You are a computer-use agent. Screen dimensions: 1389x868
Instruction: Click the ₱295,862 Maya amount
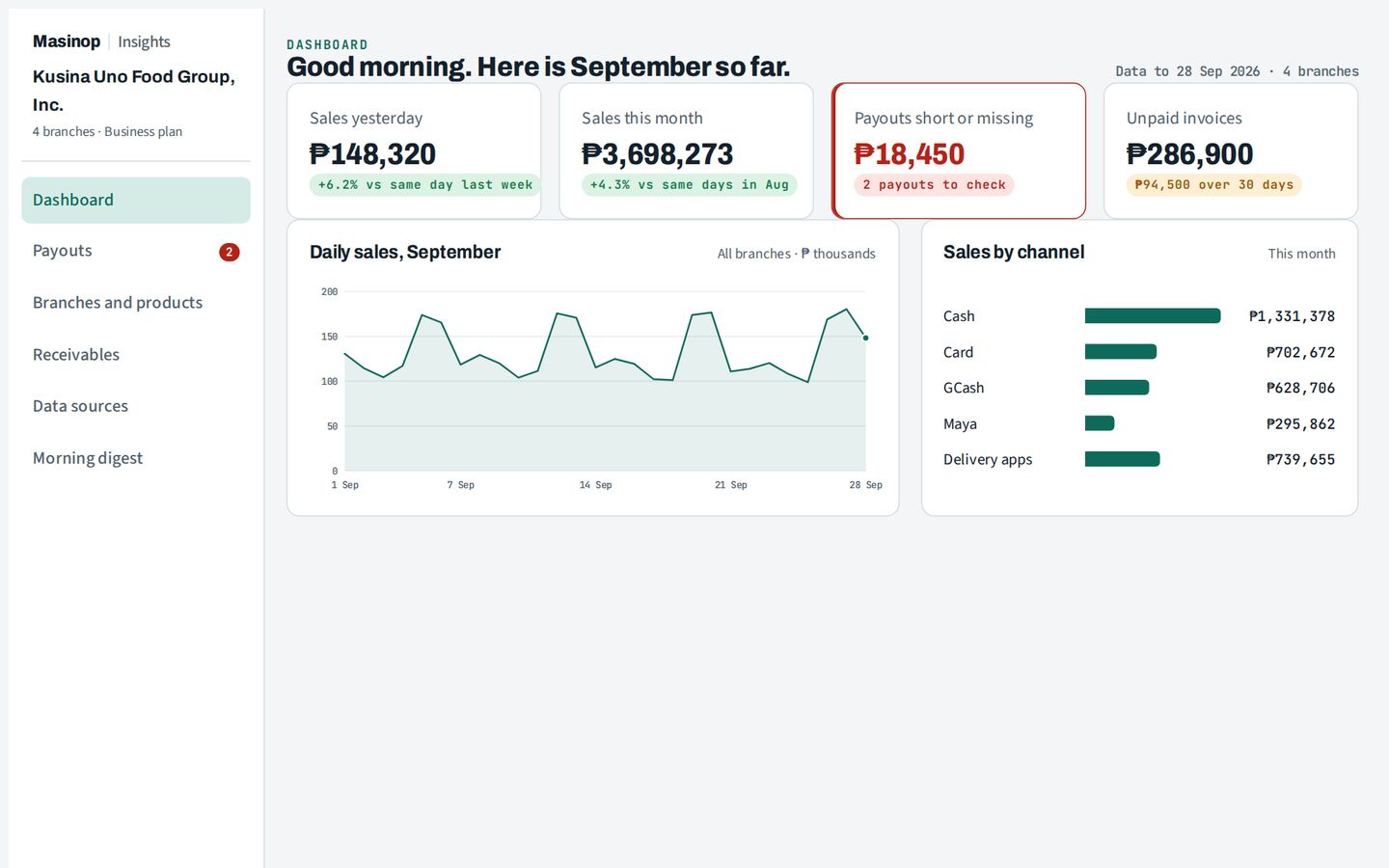[x=1300, y=424]
